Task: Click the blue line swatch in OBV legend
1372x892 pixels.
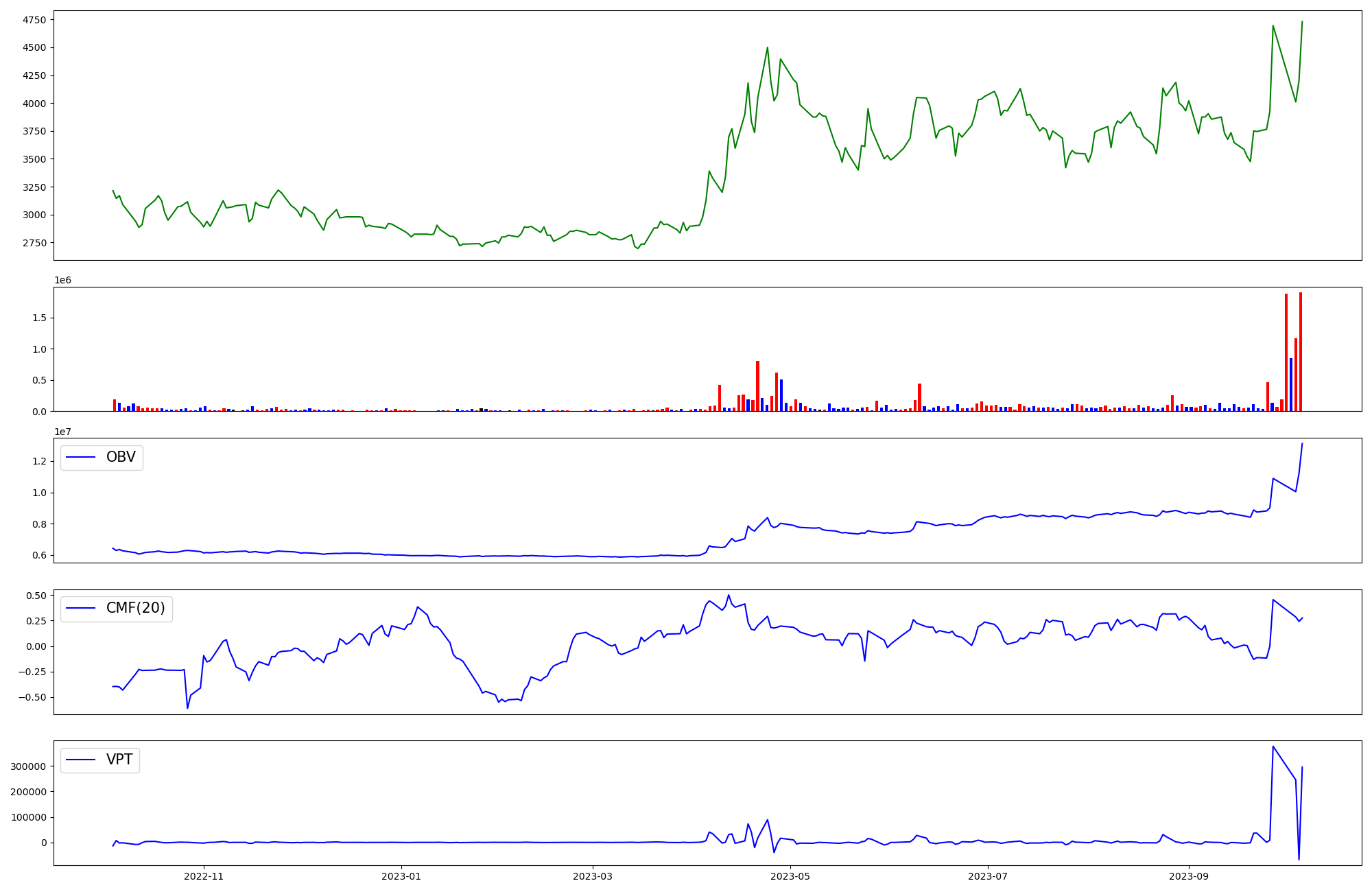Action: pyautogui.click(x=80, y=458)
